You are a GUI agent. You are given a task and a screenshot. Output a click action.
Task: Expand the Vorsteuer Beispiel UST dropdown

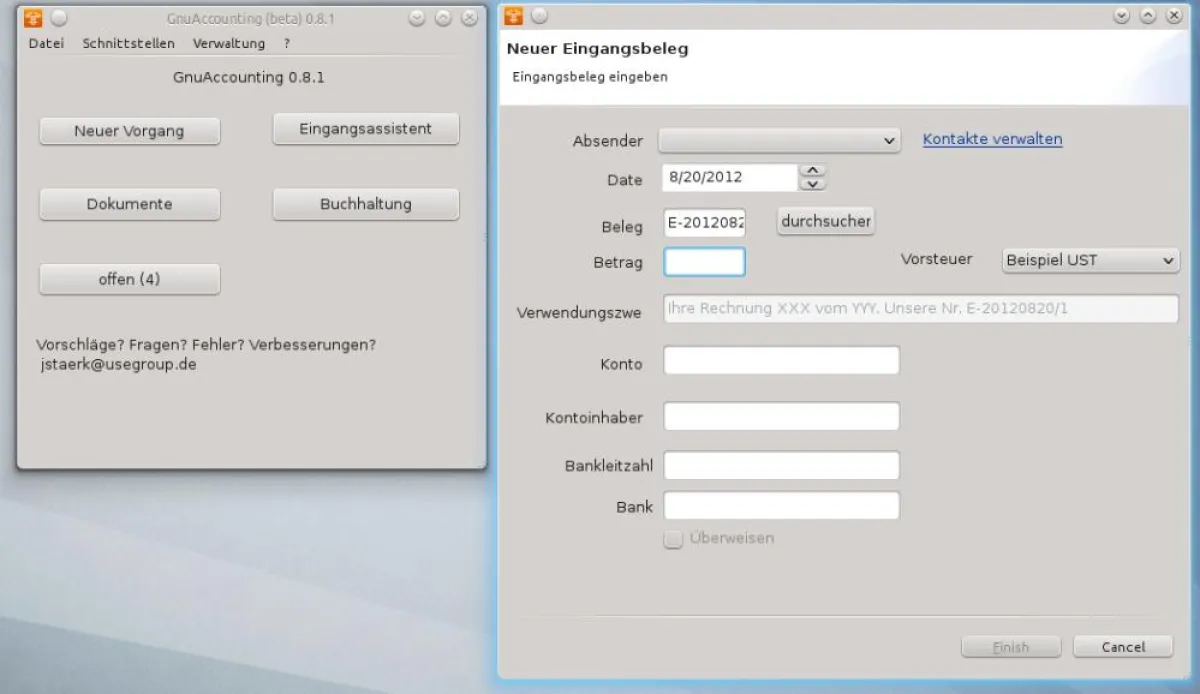pyautogui.click(x=1090, y=260)
